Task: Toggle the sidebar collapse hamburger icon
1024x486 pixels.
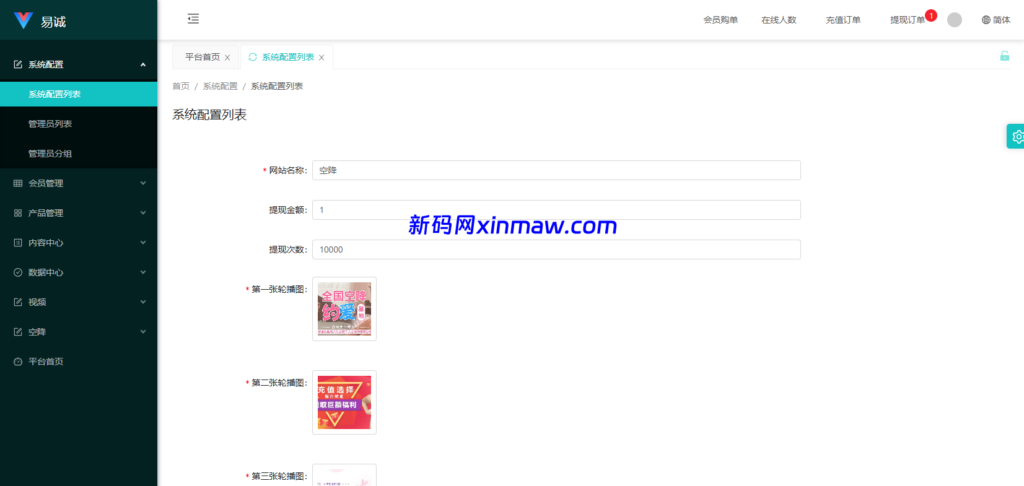Action: click(x=193, y=19)
